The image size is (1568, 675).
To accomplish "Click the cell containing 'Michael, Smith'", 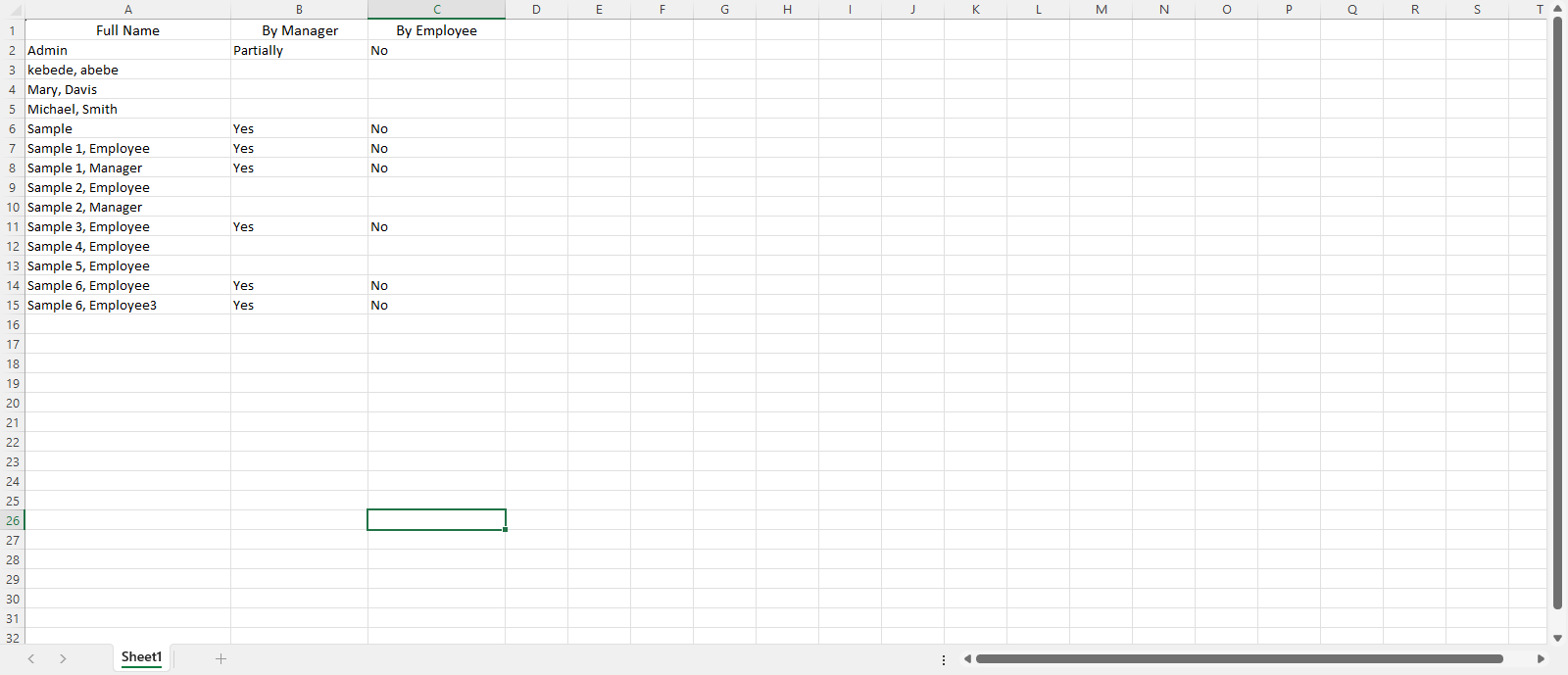I will [x=127, y=109].
